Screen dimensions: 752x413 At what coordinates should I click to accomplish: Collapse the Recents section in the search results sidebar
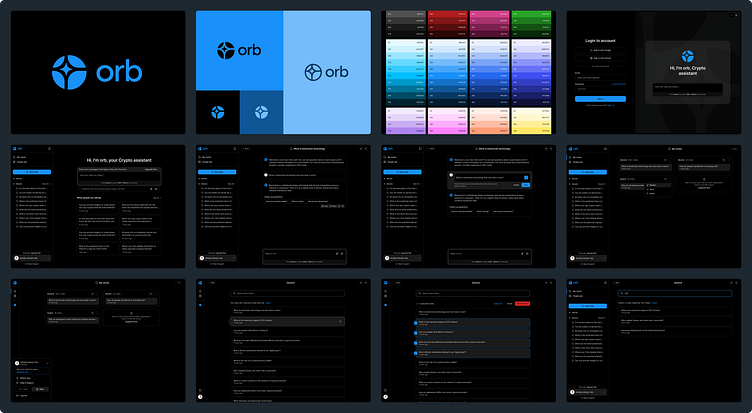(570, 318)
